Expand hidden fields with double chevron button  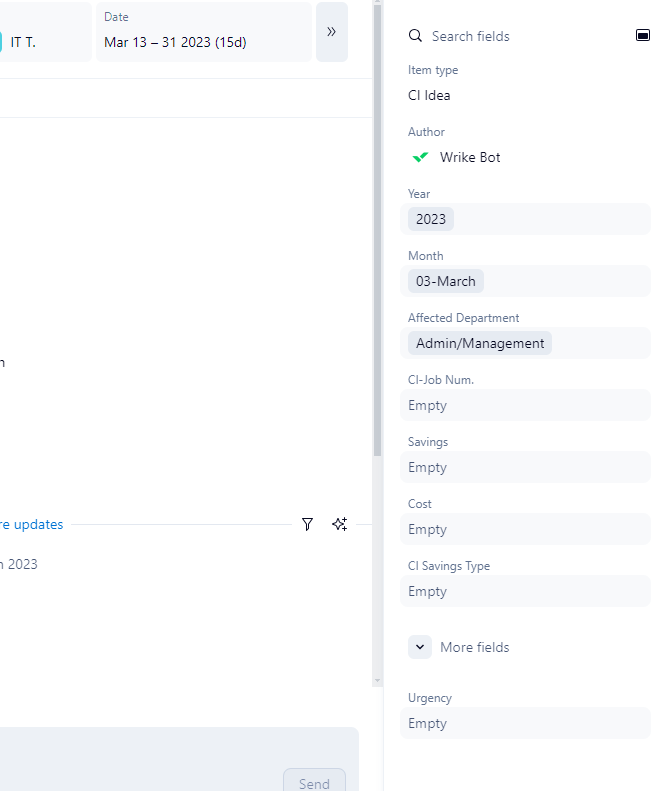[332, 32]
